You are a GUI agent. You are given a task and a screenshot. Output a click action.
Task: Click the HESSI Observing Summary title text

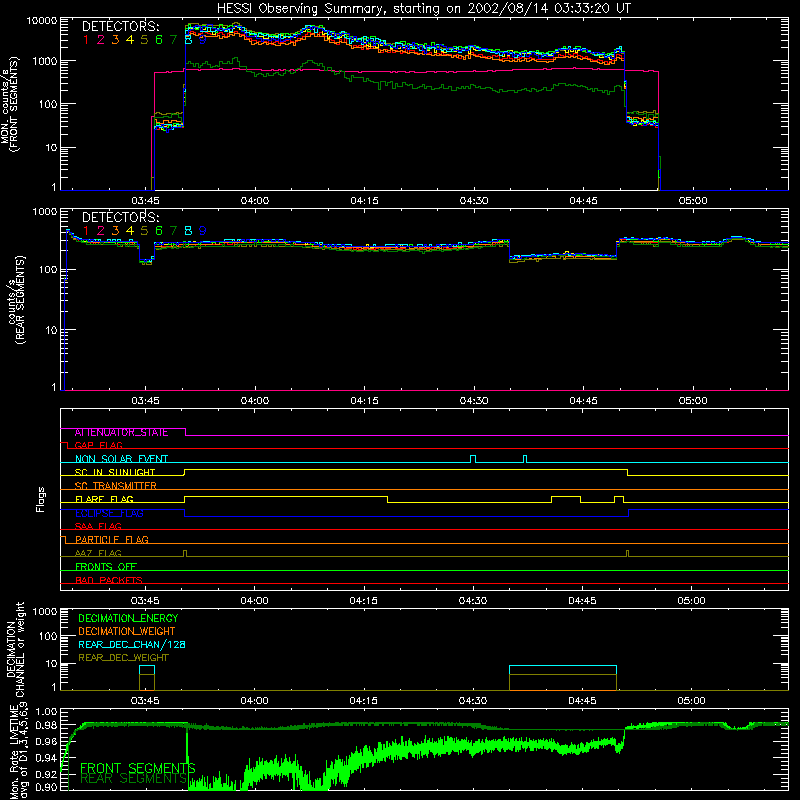(x=423, y=8)
